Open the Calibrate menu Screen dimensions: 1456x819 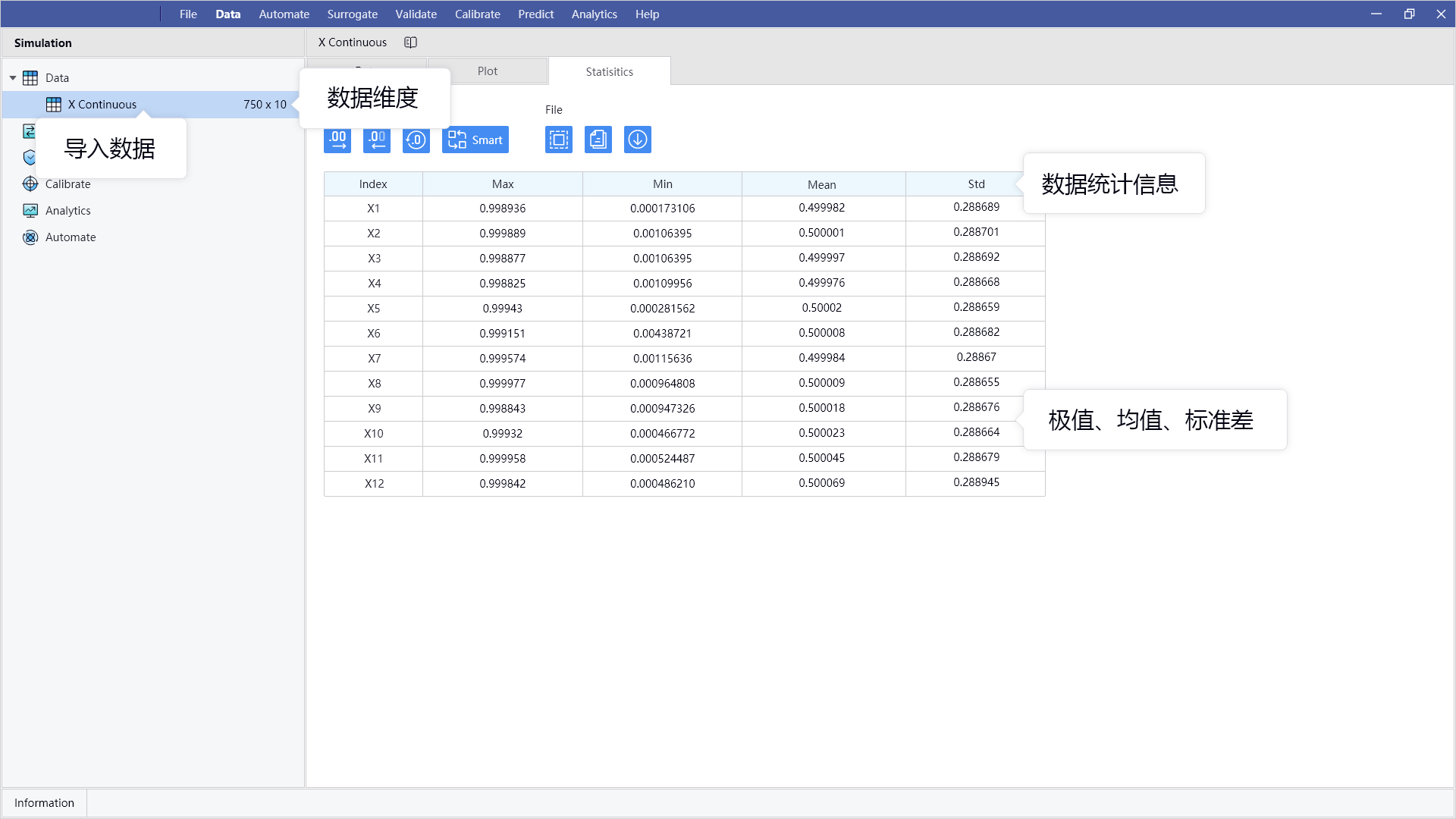point(478,14)
